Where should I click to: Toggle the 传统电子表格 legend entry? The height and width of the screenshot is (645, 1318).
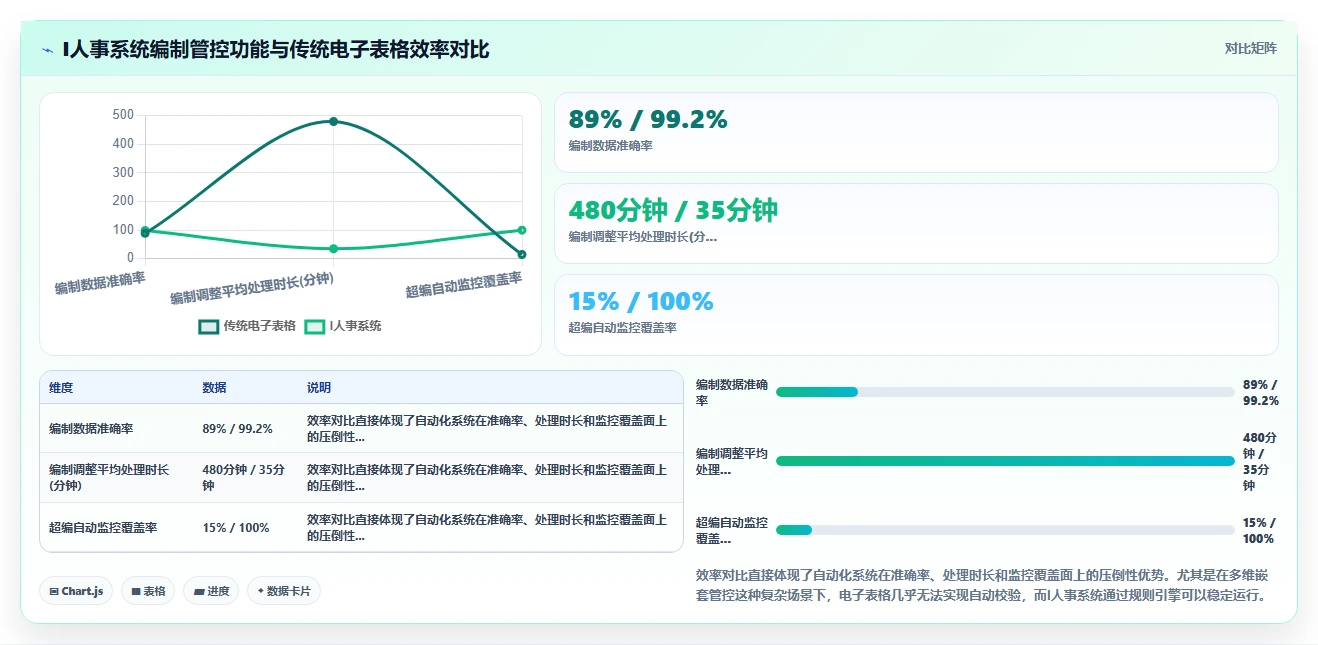[247, 326]
